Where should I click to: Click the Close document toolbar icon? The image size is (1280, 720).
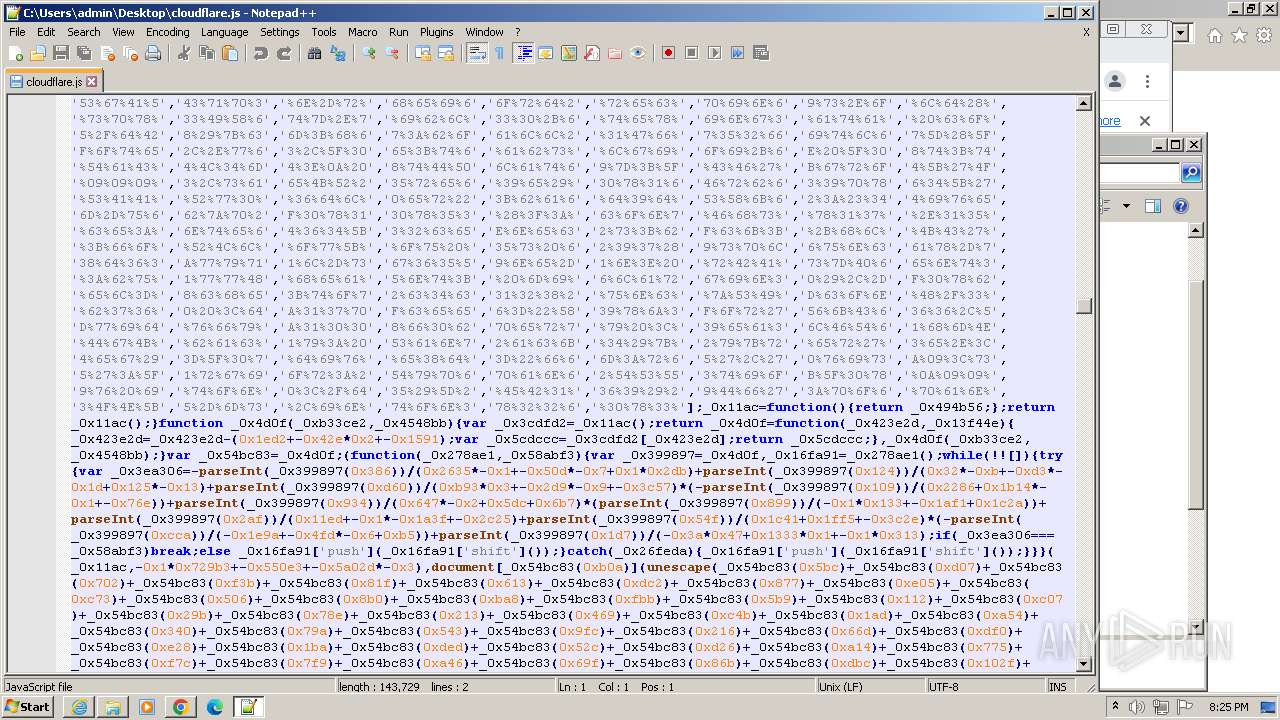tap(107, 53)
